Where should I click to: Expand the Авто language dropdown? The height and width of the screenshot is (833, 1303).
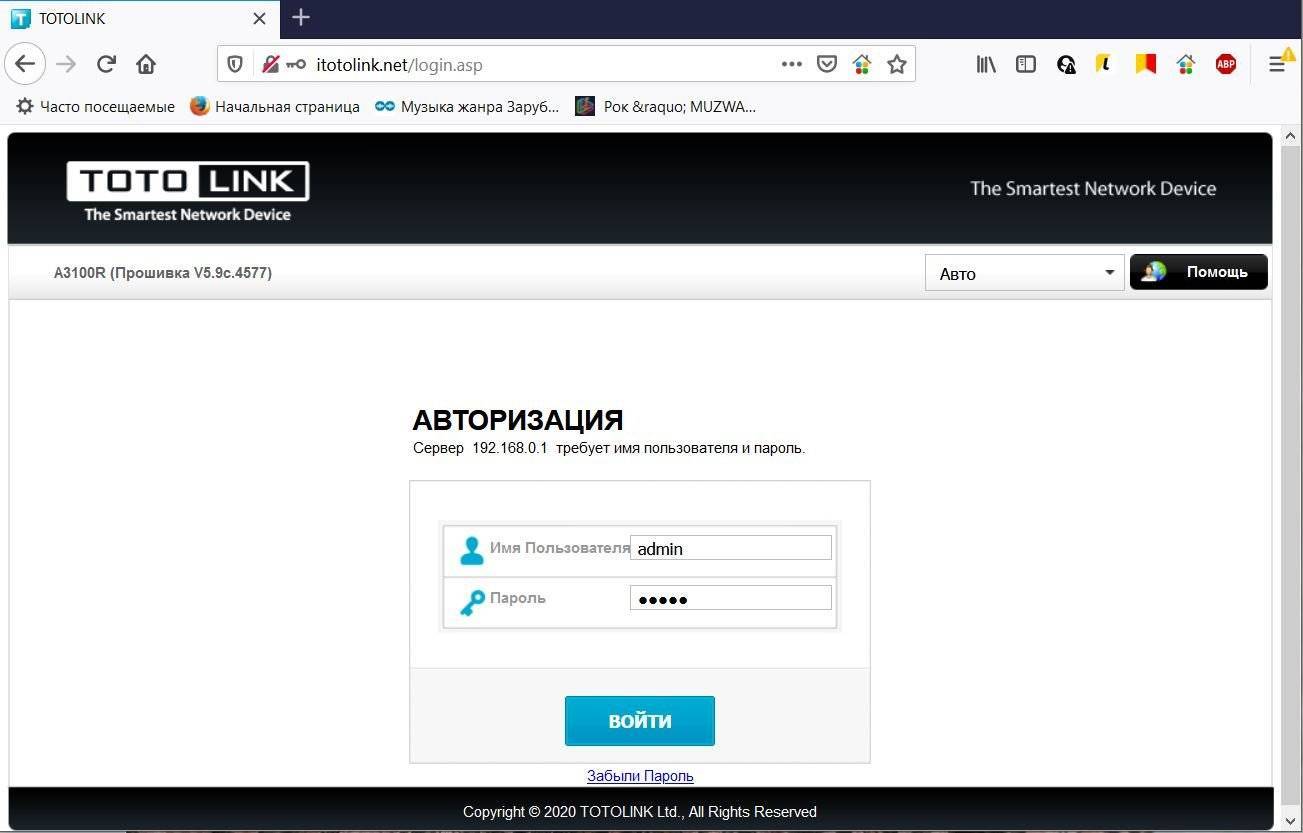1024,273
